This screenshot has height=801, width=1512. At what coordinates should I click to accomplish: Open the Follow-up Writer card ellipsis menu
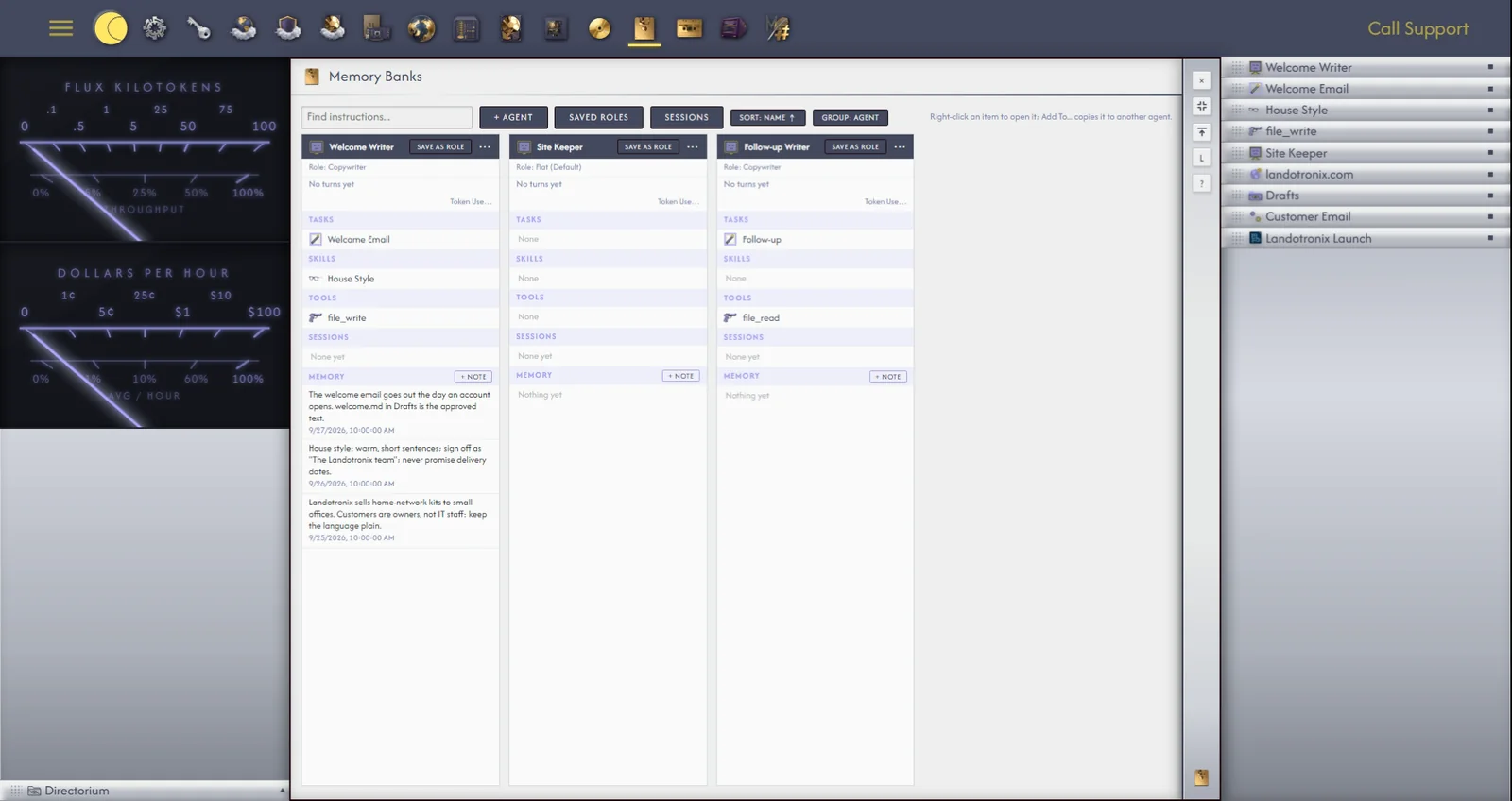coord(900,146)
